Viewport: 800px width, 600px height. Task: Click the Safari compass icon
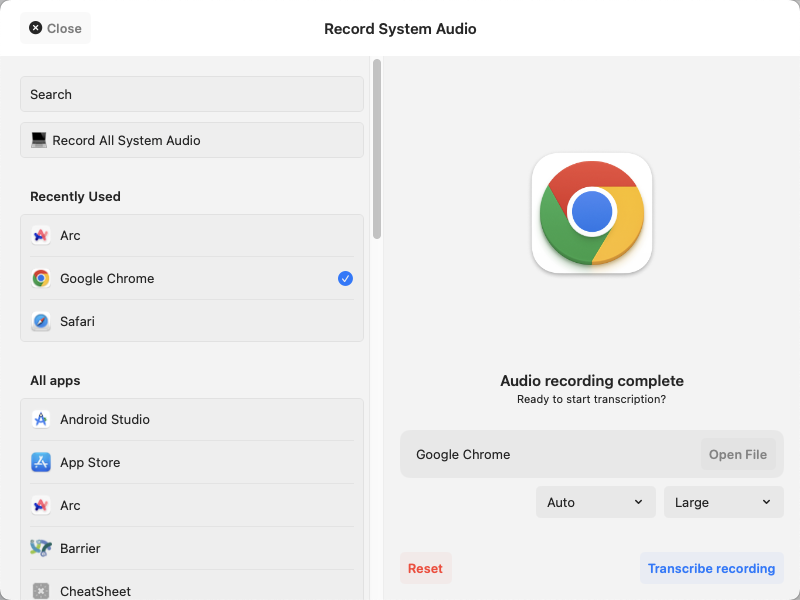click(x=41, y=321)
